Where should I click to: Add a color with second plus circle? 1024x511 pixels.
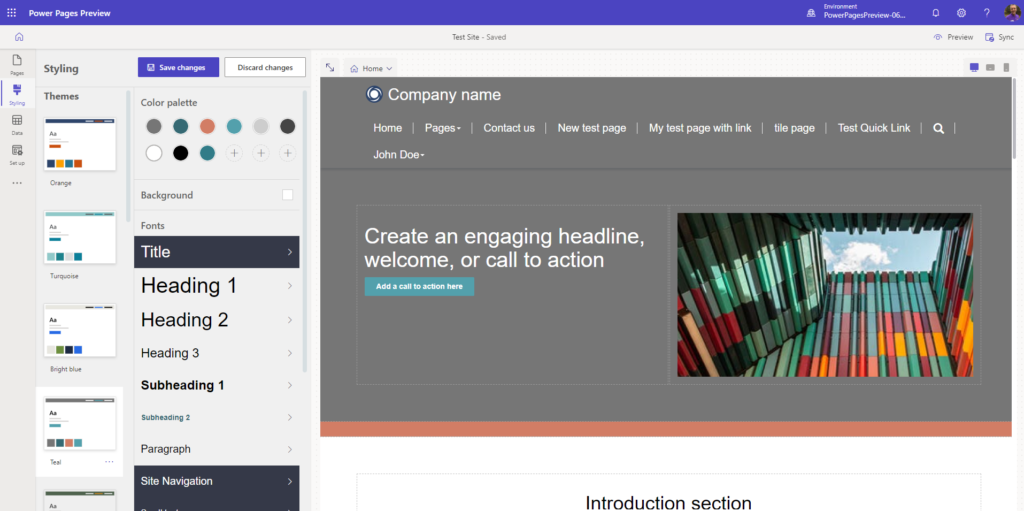pyautogui.click(x=261, y=153)
